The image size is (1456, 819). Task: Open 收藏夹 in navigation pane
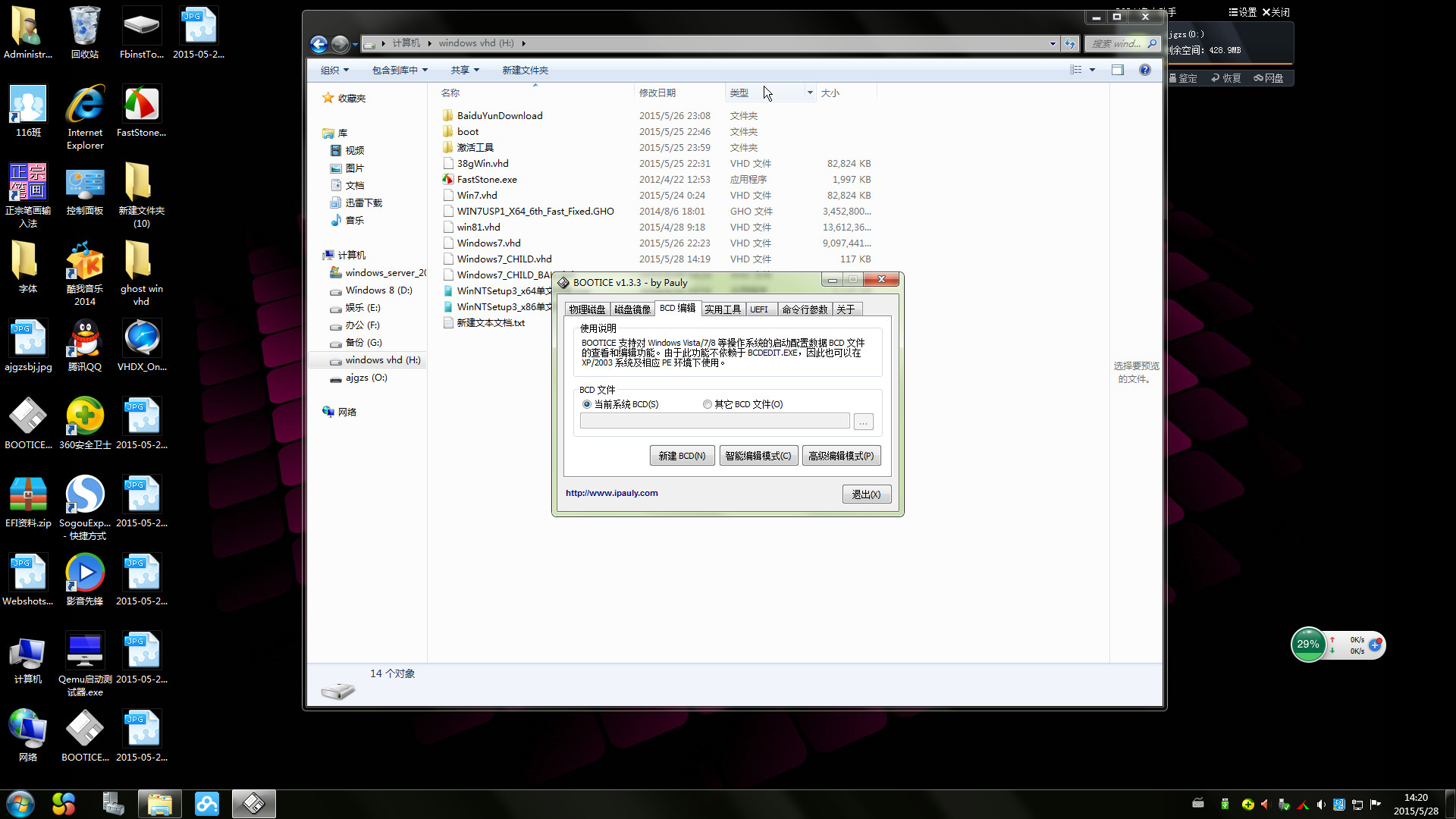pyautogui.click(x=351, y=99)
